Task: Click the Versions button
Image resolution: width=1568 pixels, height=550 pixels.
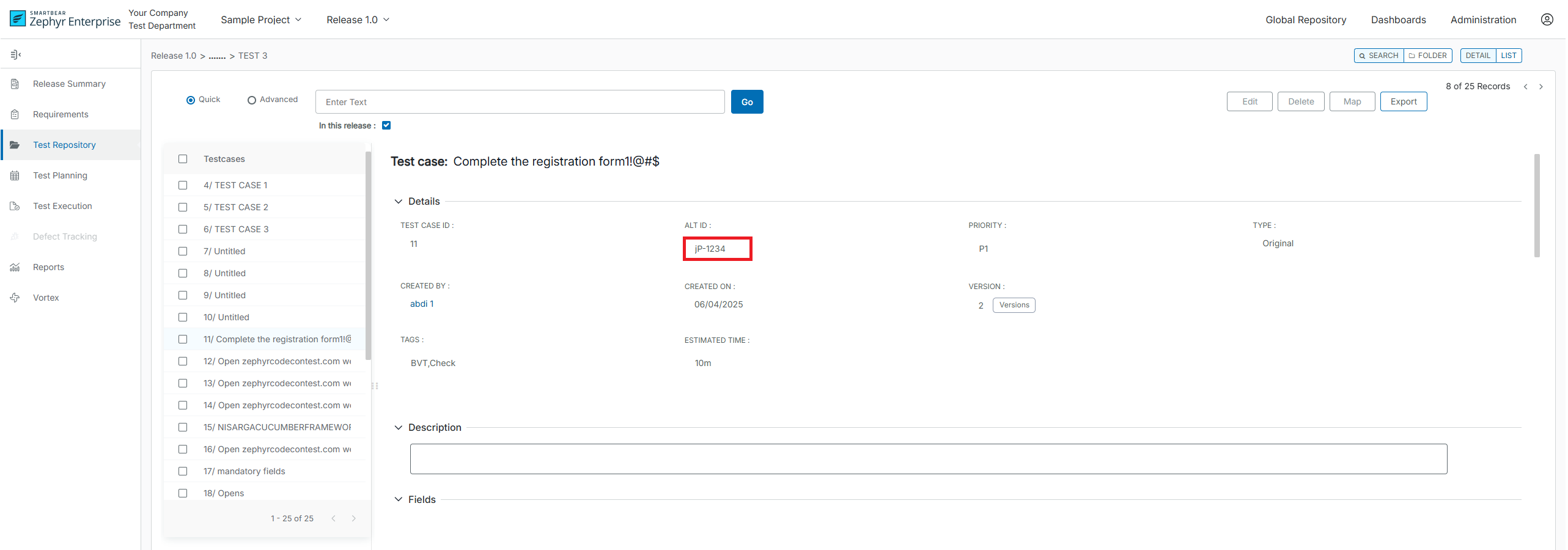Action: pyautogui.click(x=1014, y=305)
